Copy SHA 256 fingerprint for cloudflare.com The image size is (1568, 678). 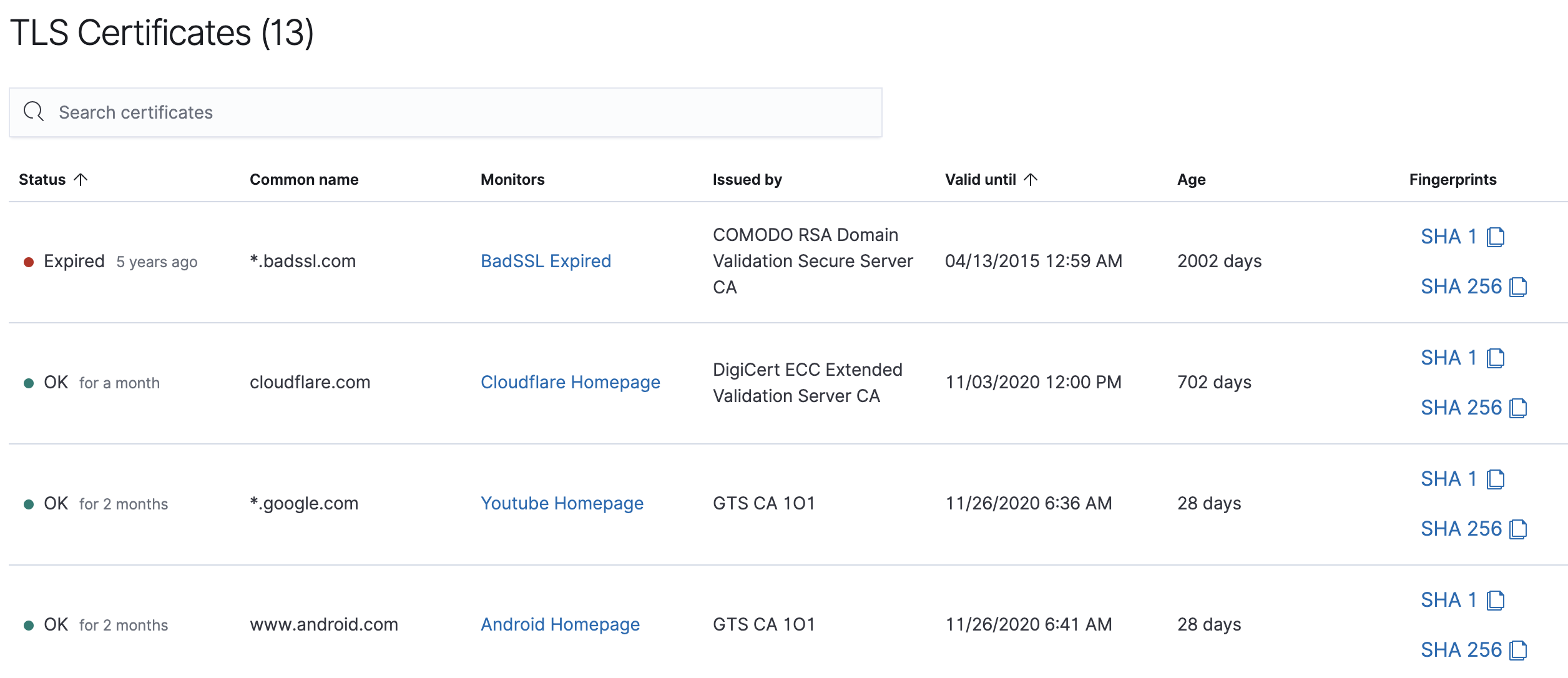[1519, 407]
